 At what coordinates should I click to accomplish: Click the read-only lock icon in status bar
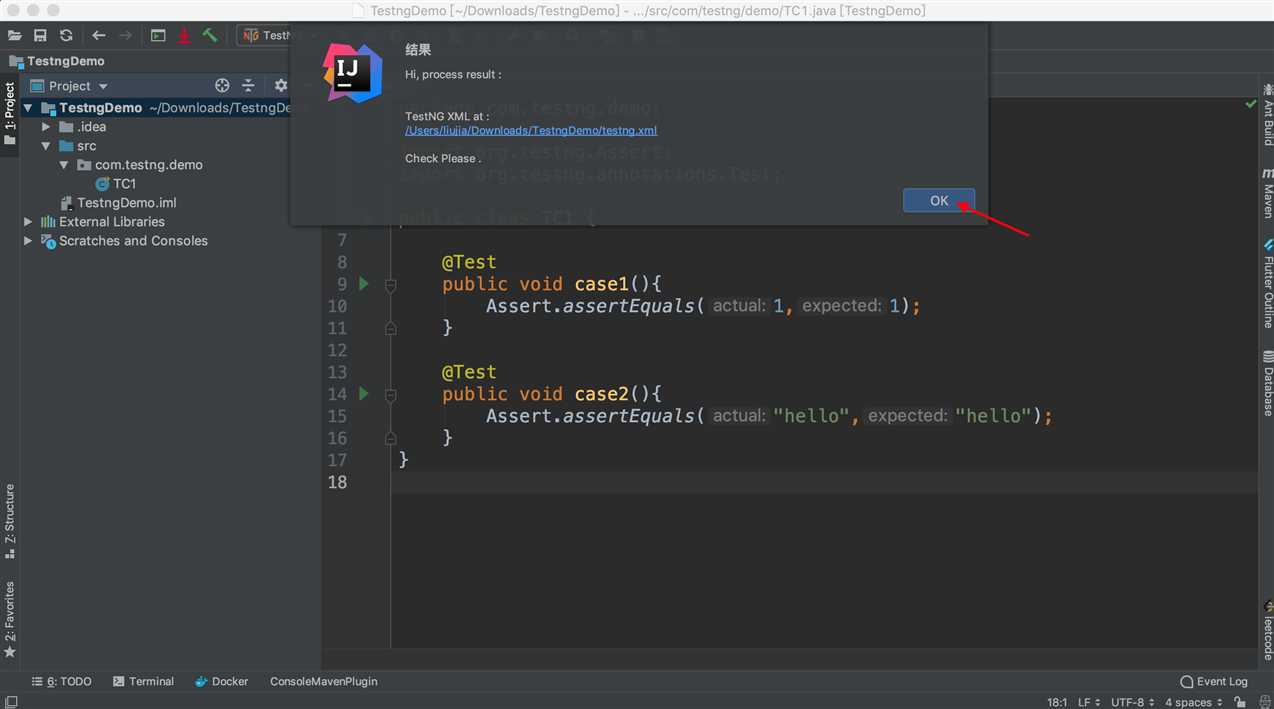[1241, 702]
